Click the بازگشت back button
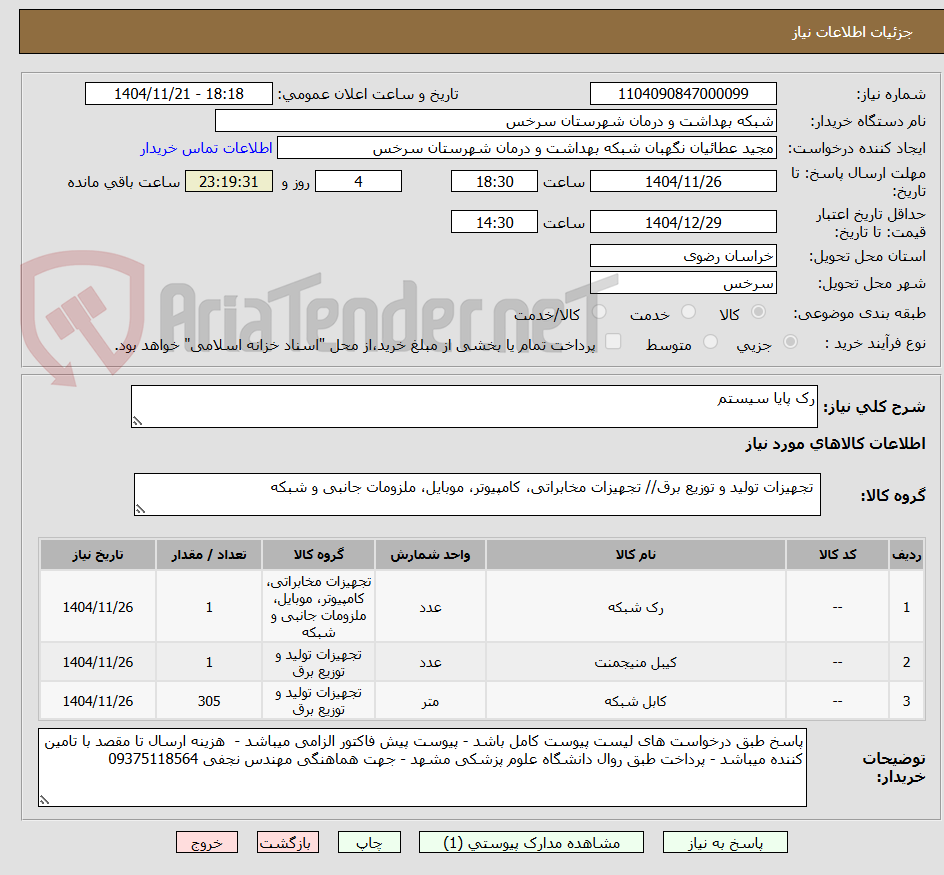The width and height of the screenshot is (944, 875). click(287, 842)
